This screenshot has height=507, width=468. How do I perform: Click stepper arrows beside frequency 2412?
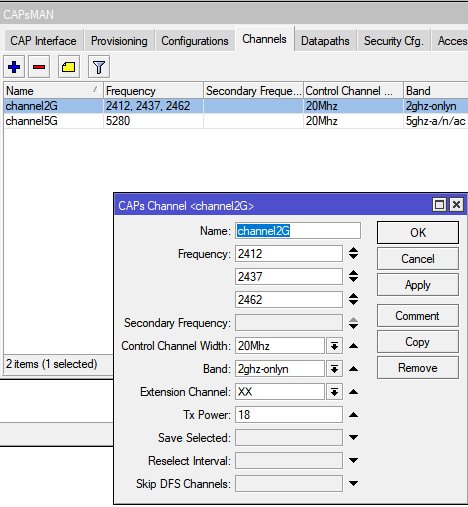(353, 254)
